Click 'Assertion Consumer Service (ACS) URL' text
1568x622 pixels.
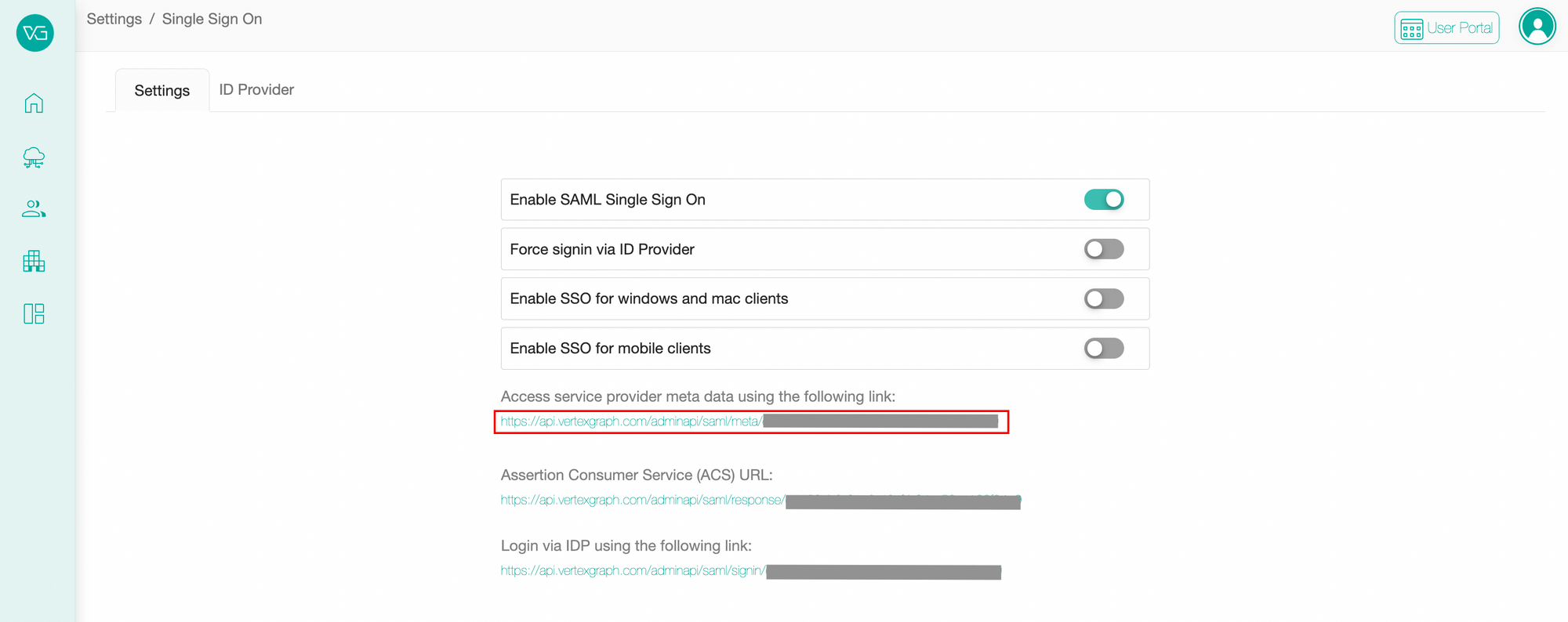(x=637, y=475)
